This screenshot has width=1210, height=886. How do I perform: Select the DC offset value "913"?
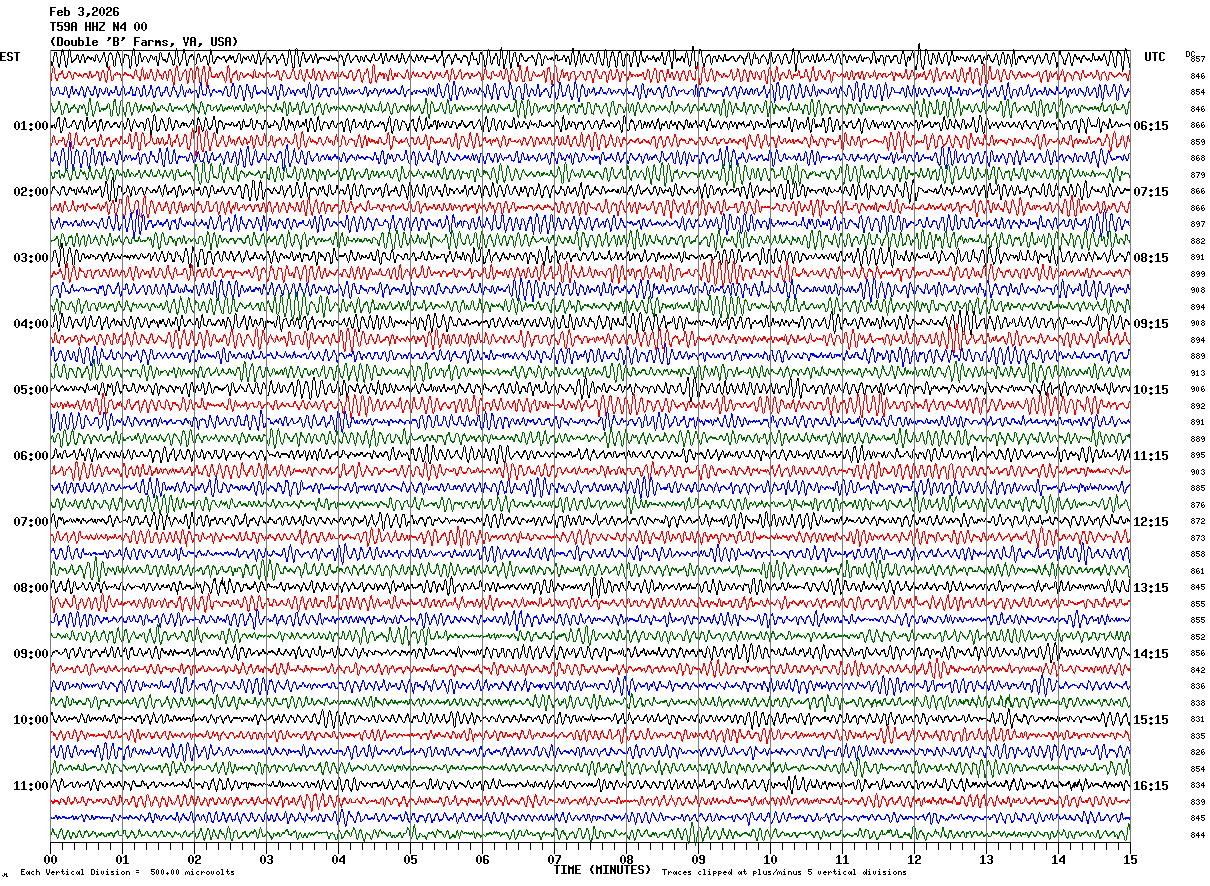pyautogui.click(x=1198, y=373)
